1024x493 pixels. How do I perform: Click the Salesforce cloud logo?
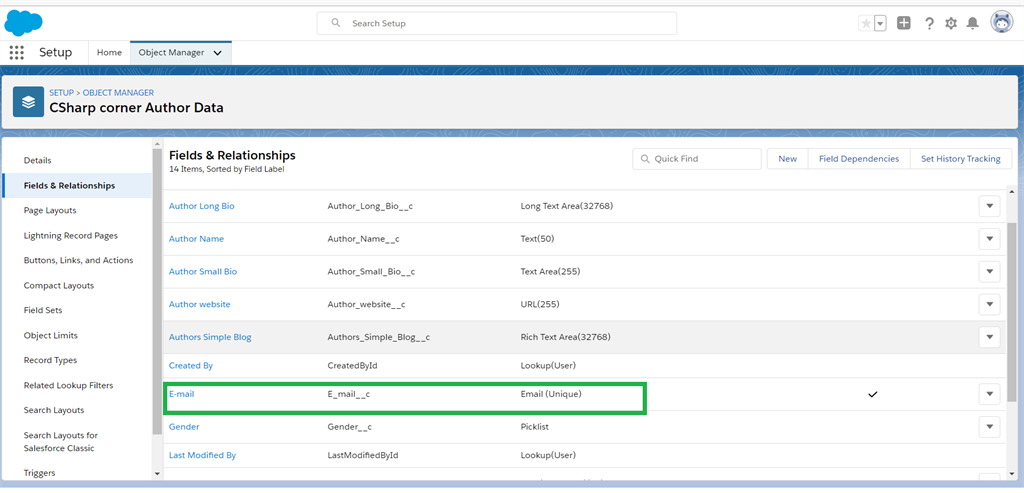[24, 23]
